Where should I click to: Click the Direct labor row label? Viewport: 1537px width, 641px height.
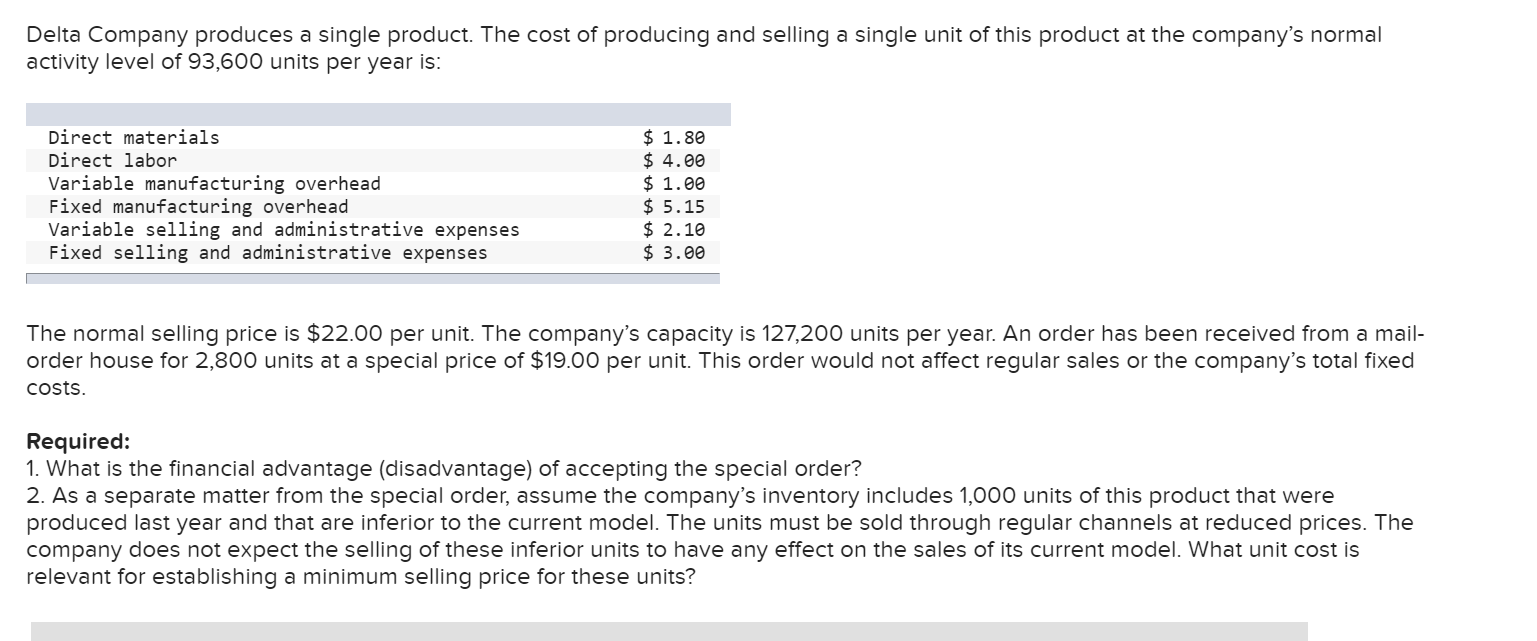click(x=112, y=161)
